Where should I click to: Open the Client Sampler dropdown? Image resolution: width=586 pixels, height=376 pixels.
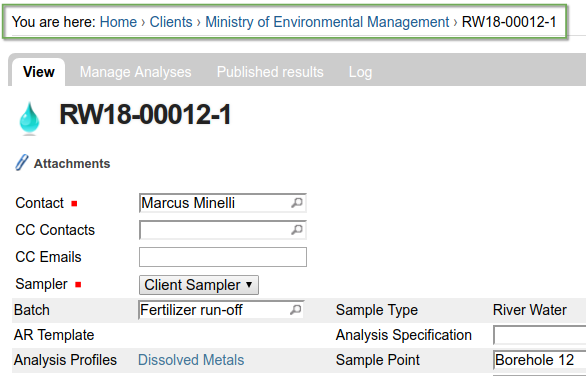[x=199, y=285]
